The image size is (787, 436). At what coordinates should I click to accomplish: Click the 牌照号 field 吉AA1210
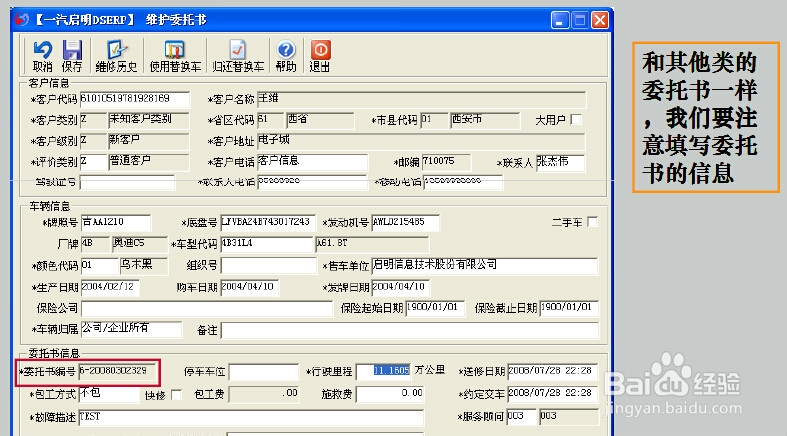tap(115, 223)
